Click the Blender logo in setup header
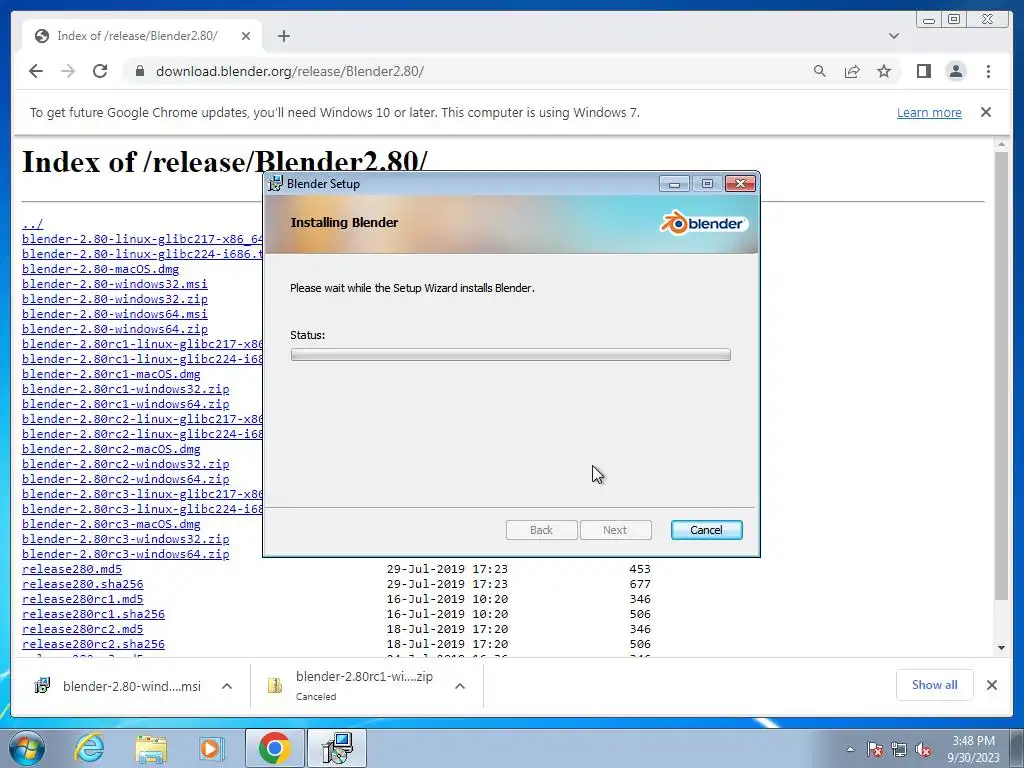 tap(703, 223)
